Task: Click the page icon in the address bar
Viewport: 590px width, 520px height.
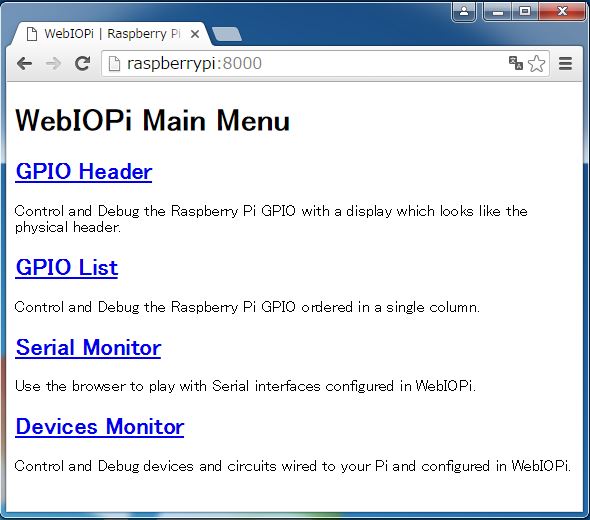Action: tap(114, 64)
